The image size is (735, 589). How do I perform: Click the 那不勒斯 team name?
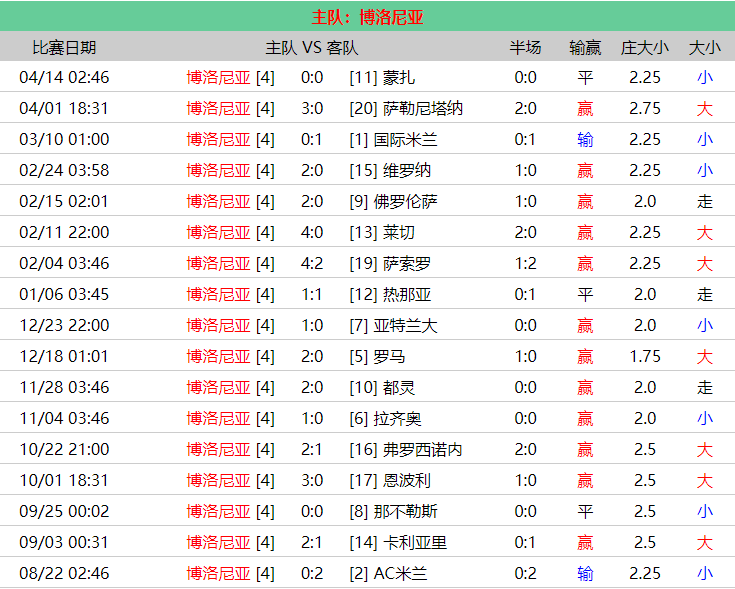(406, 511)
